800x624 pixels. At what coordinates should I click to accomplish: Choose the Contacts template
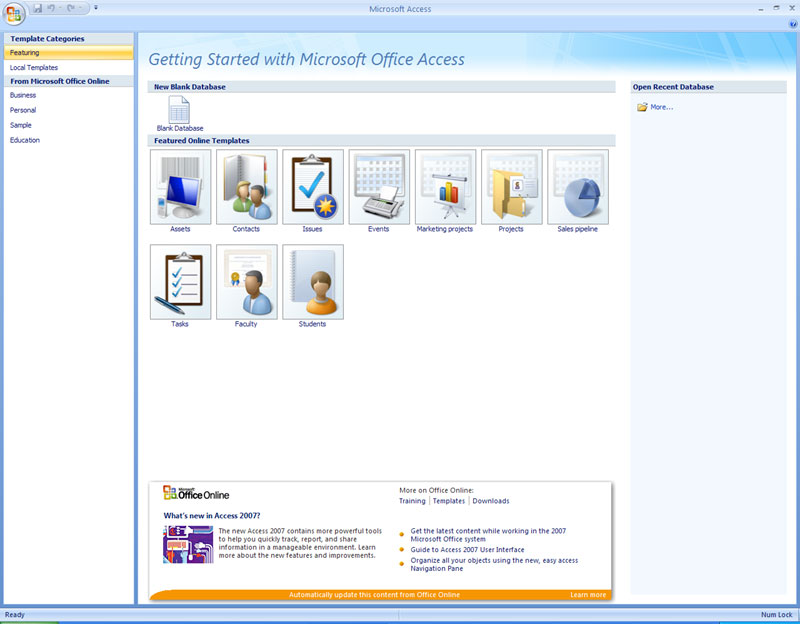click(246, 191)
